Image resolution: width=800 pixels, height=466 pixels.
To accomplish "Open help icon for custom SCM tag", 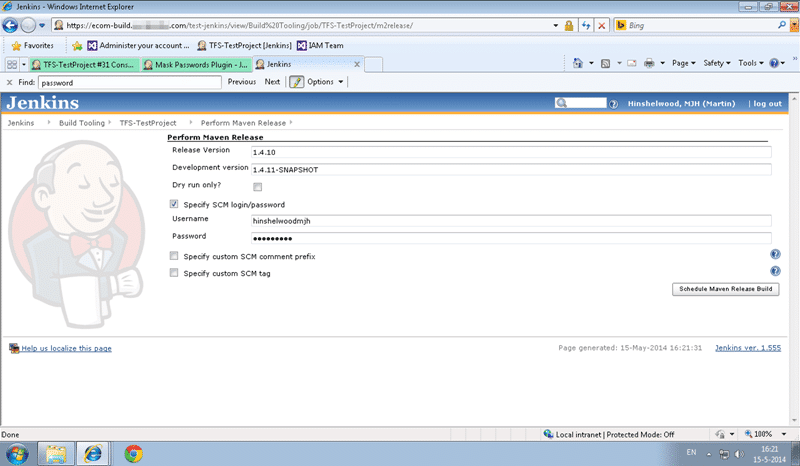I will click(x=775, y=271).
